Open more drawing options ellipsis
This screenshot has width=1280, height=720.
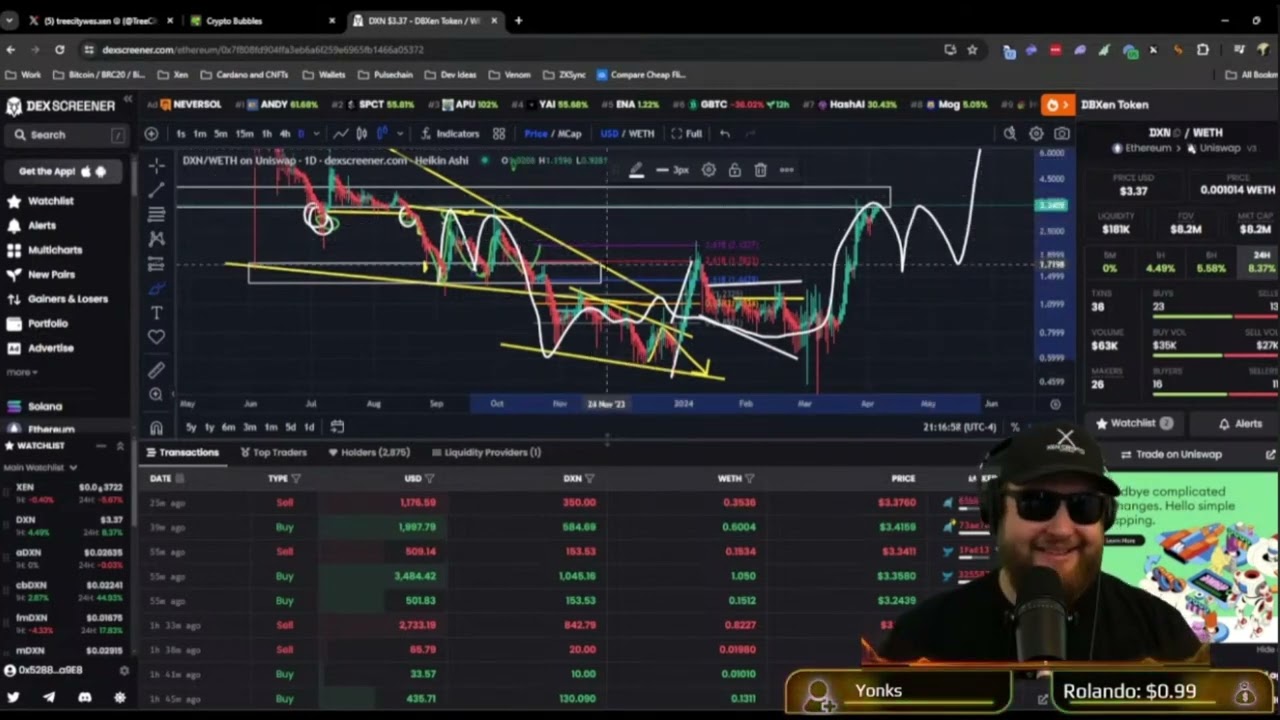(x=786, y=170)
